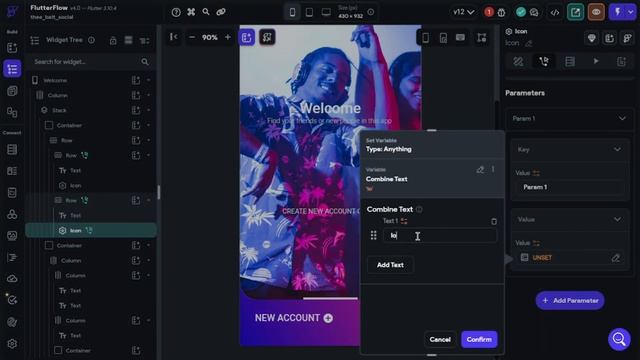Expand the Value section chevron
The height and width of the screenshot is (360, 640).
pos(617,220)
